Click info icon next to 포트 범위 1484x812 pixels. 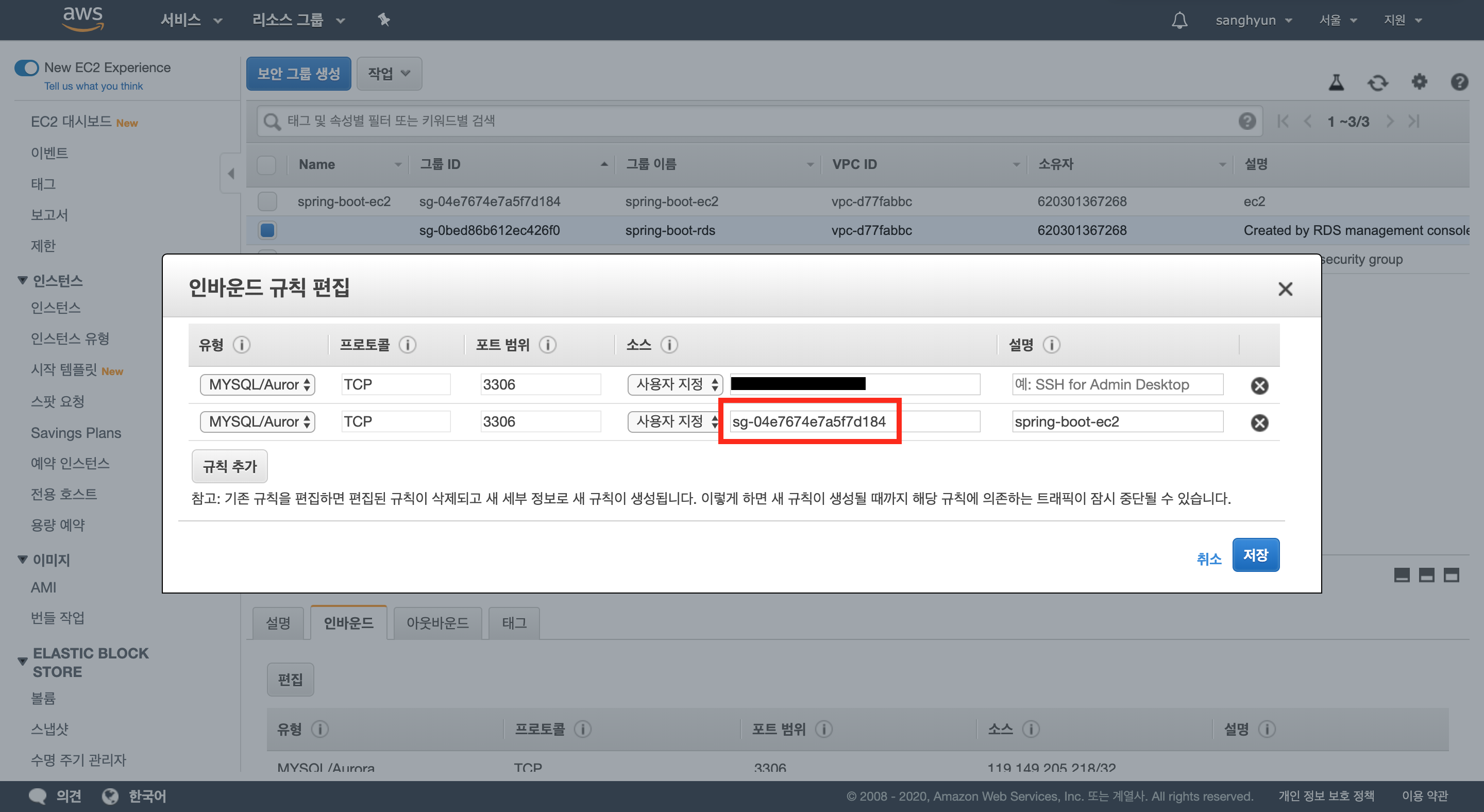pos(547,345)
